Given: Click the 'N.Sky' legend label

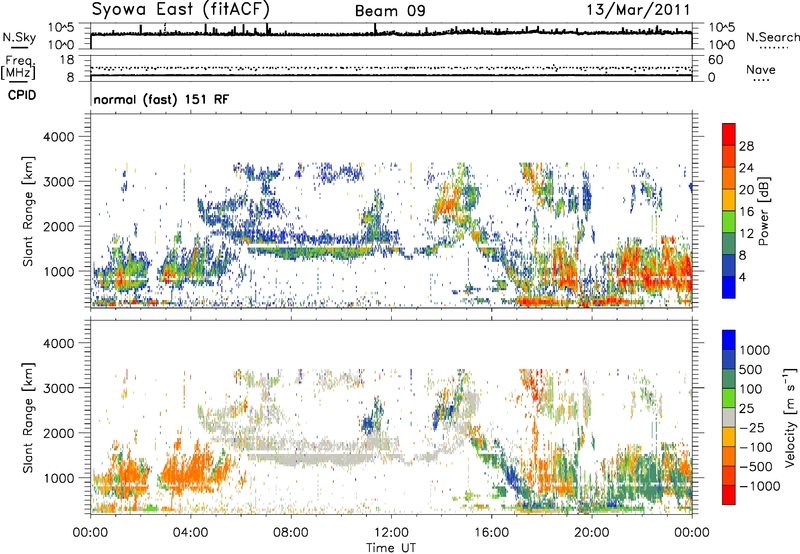Looking at the screenshot, I should coord(19,37).
